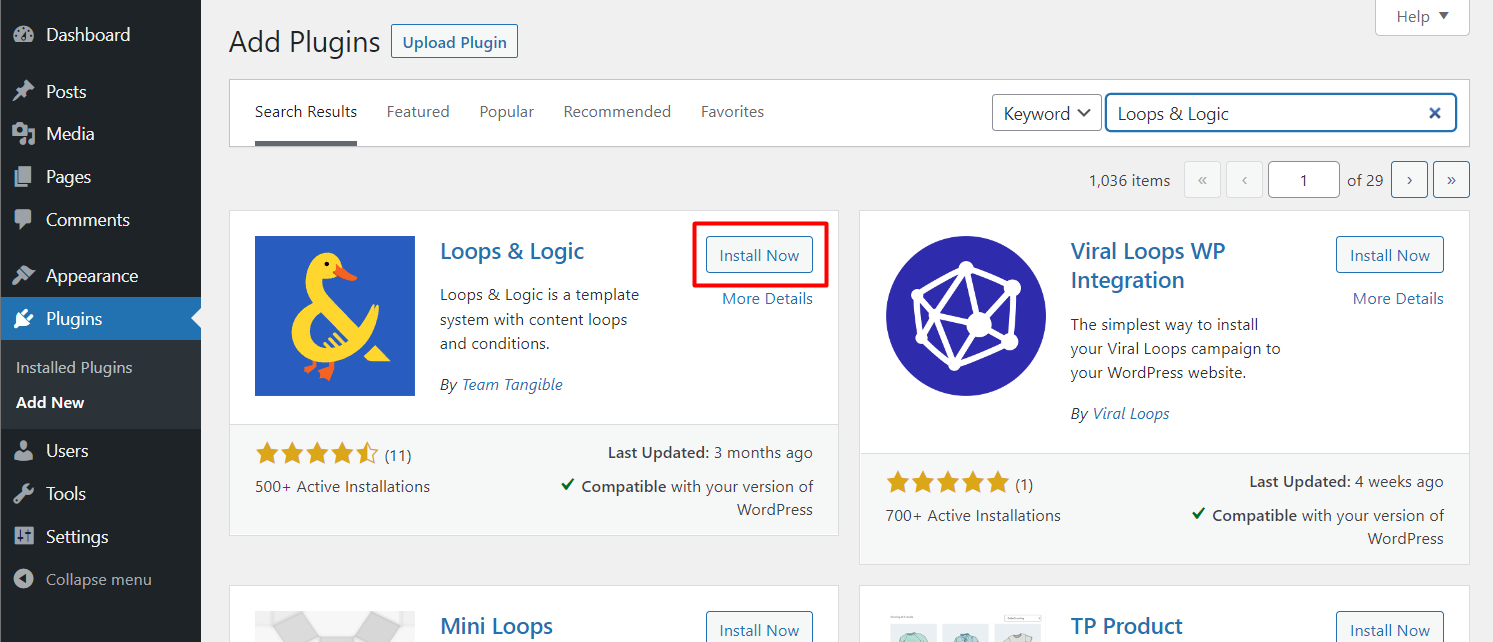Click the Settings sliders icon in sidebar
1493x642 pixels.
[x=24, y=537]
